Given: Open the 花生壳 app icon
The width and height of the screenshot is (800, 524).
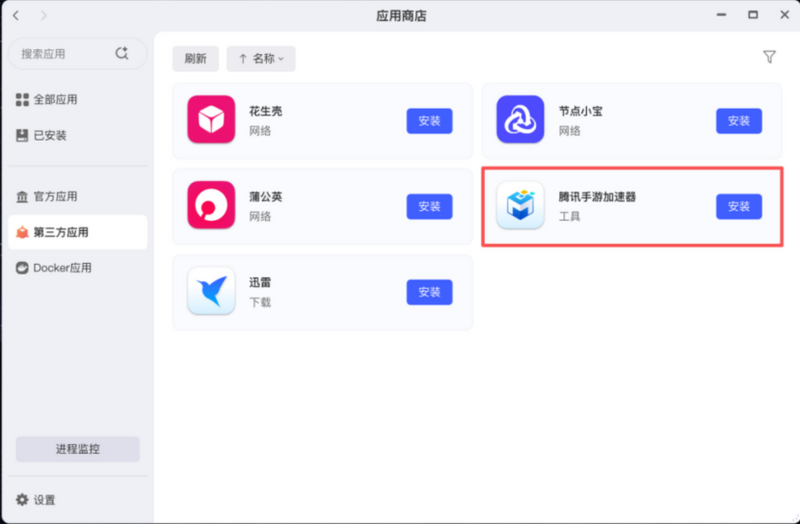Looking at the screenshot, I should pos(211,119).
